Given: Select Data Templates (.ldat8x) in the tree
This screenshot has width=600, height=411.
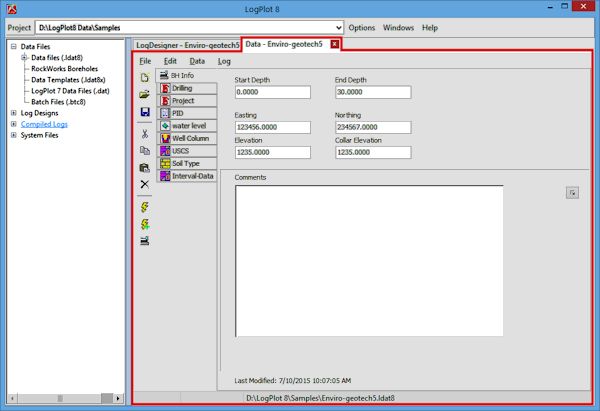Looking at the screenshot, I should (x=68, y=80).
